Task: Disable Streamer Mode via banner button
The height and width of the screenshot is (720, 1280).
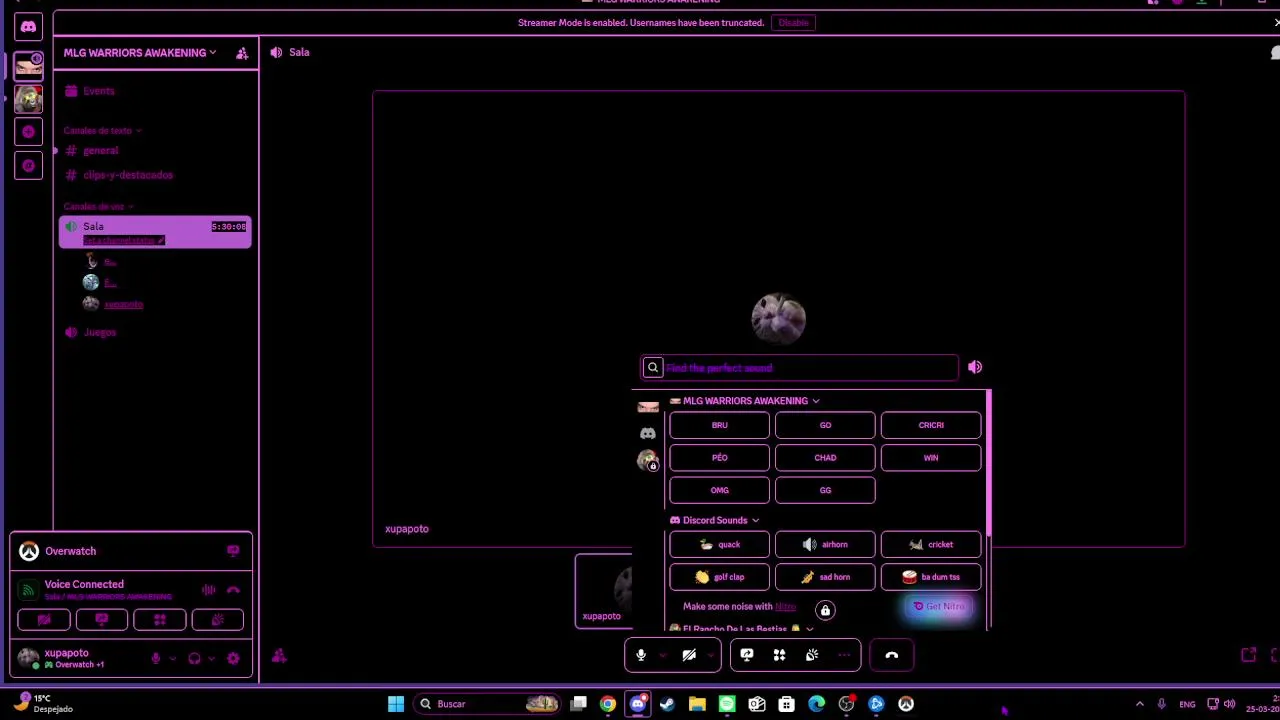Action: pyautogui.click(x=793, y=23)
